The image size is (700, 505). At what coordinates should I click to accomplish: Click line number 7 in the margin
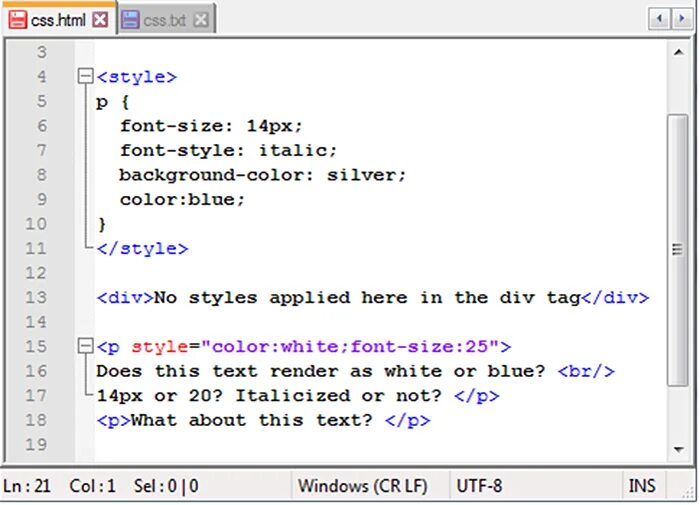coord(41,150)
